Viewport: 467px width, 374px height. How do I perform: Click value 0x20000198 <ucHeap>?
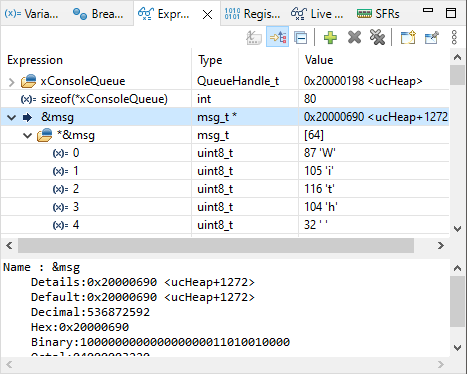click(363, 81)
